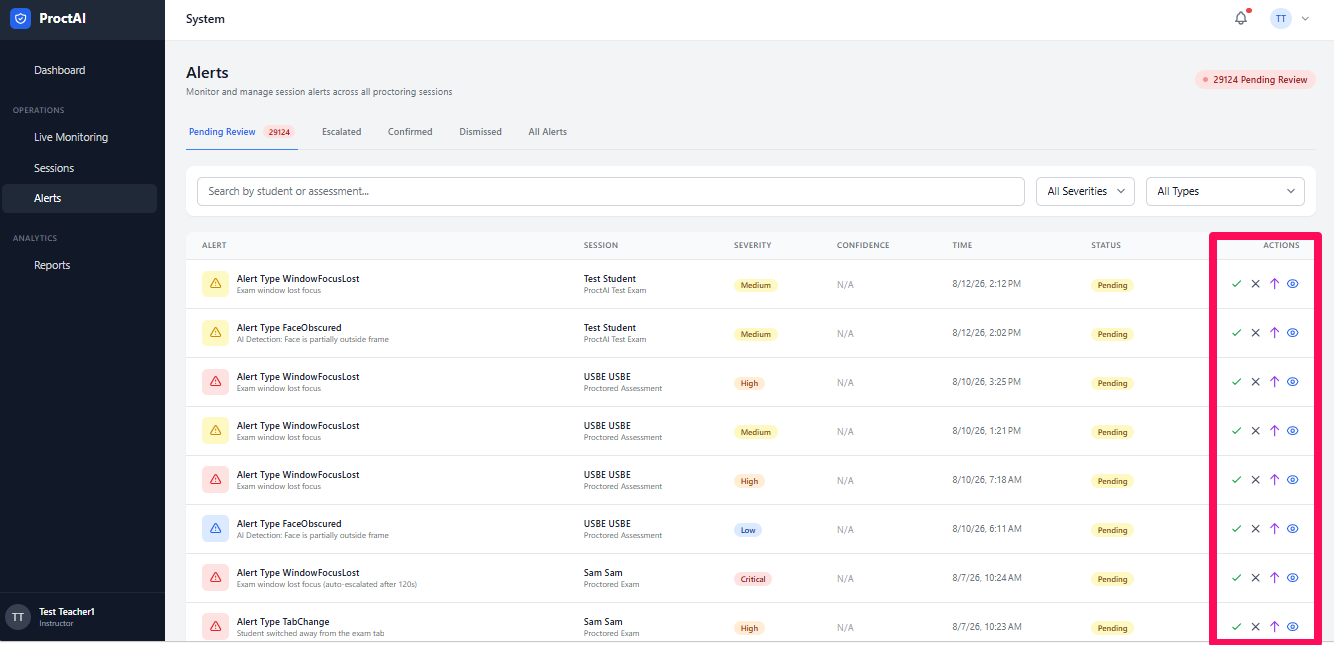
Task: Escalate the 2:12 PM WindowFocusLost alert
Action: pos(1274,284)
